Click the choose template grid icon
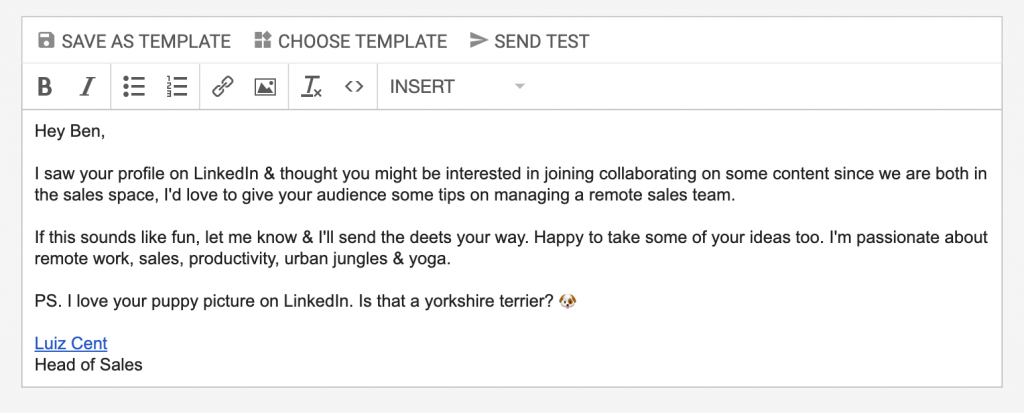Viewport: 1024px width, 413px height. coord(263,41)
